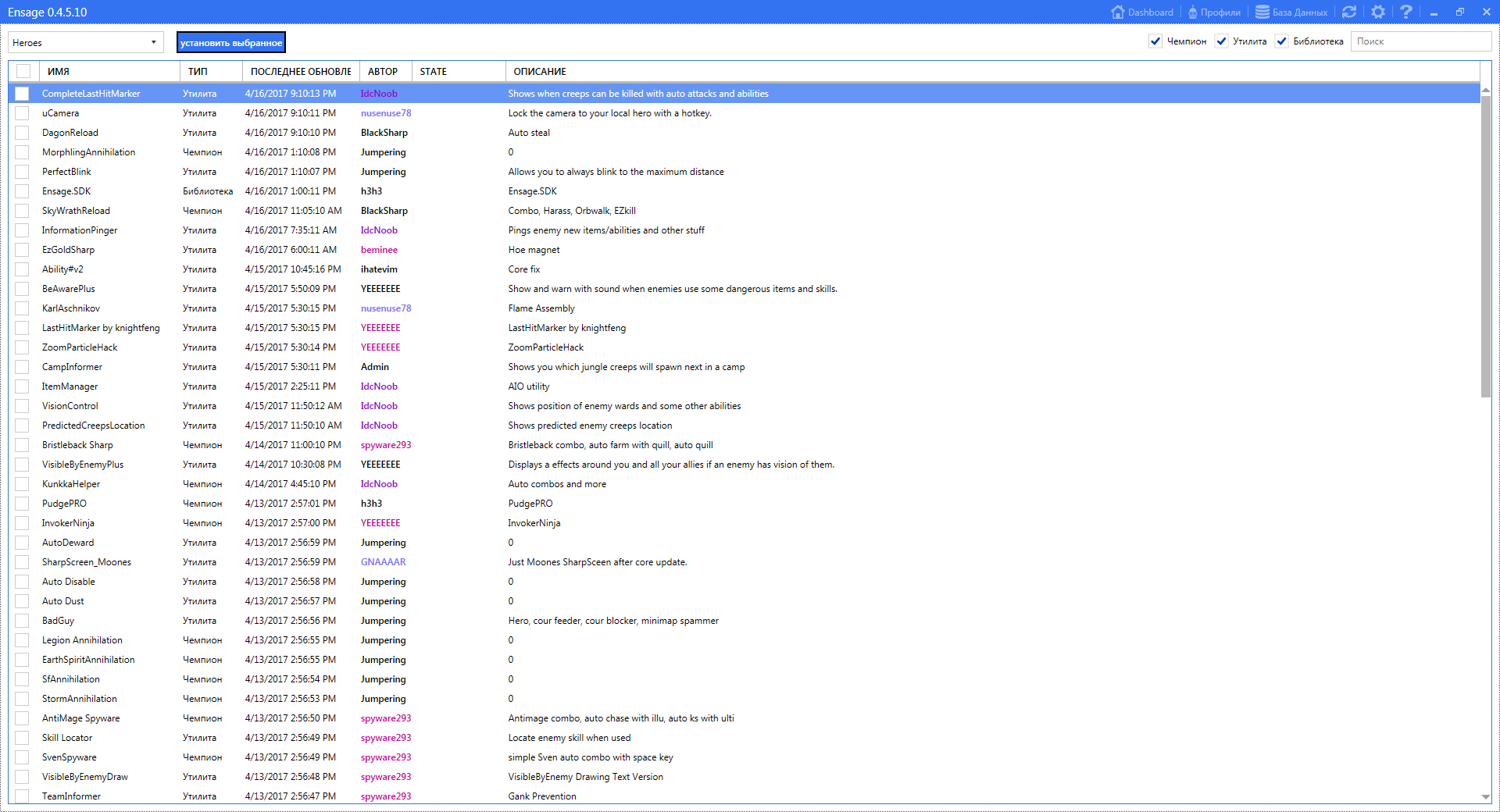Minimize the Ensage window
This screenshot has height=812, width=1500.
click(1434, 12)
